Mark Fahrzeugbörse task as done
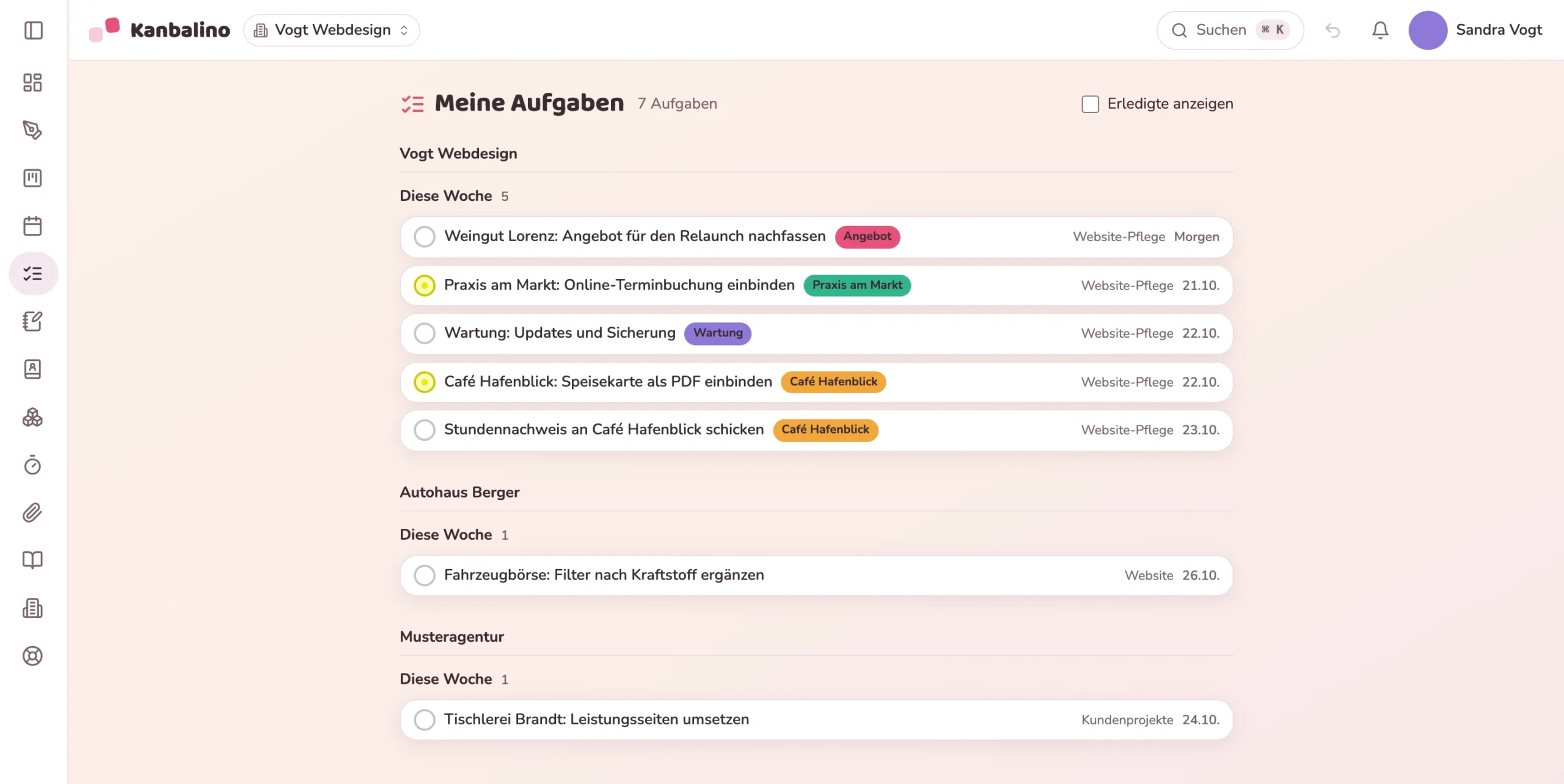Image resolution: width=1564 pixels, height=784 pixels. point(425,575)
